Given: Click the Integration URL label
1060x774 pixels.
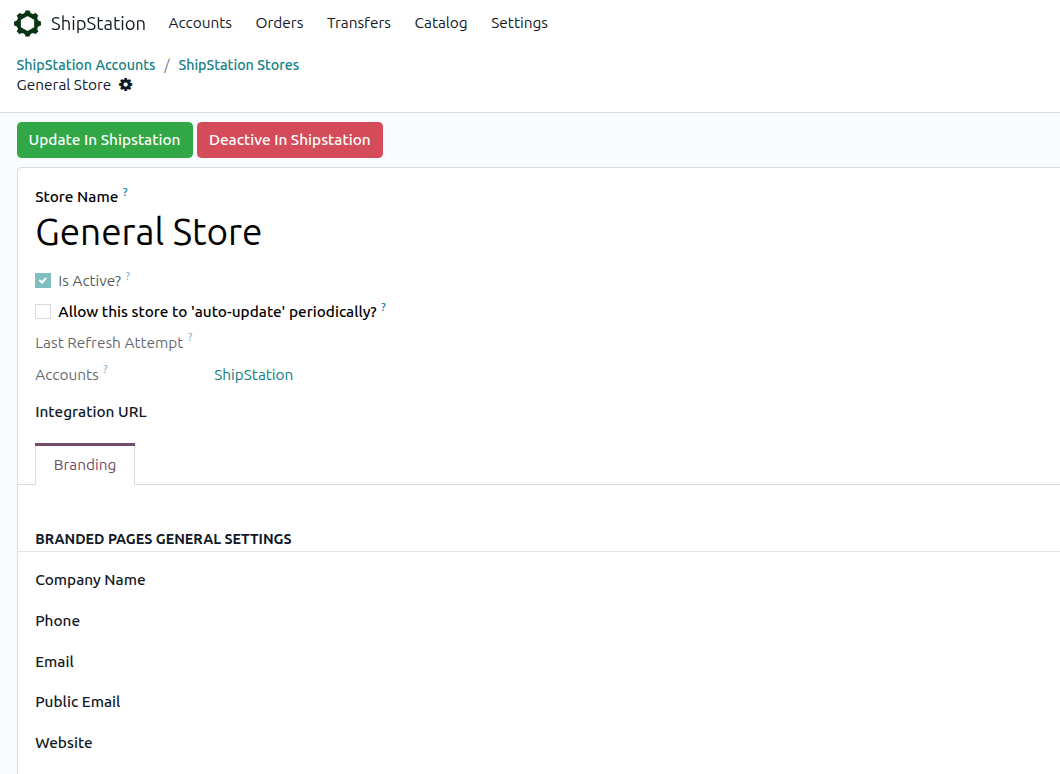Looking at the screenshot, I should click(x=91, y=412).
